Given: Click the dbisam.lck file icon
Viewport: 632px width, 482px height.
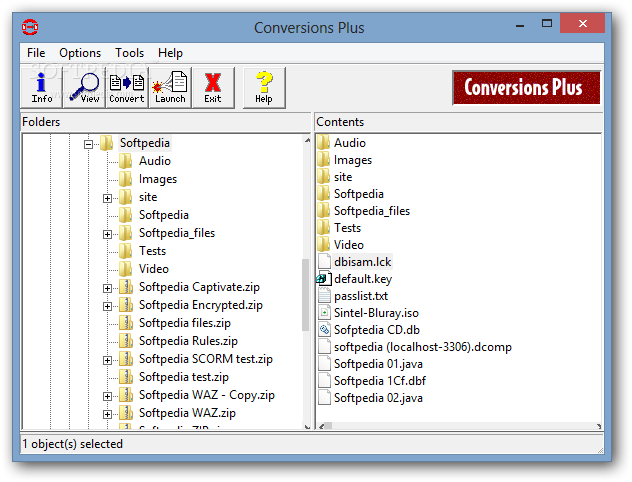Looking at the screenshot, I should tap(324, 262).
